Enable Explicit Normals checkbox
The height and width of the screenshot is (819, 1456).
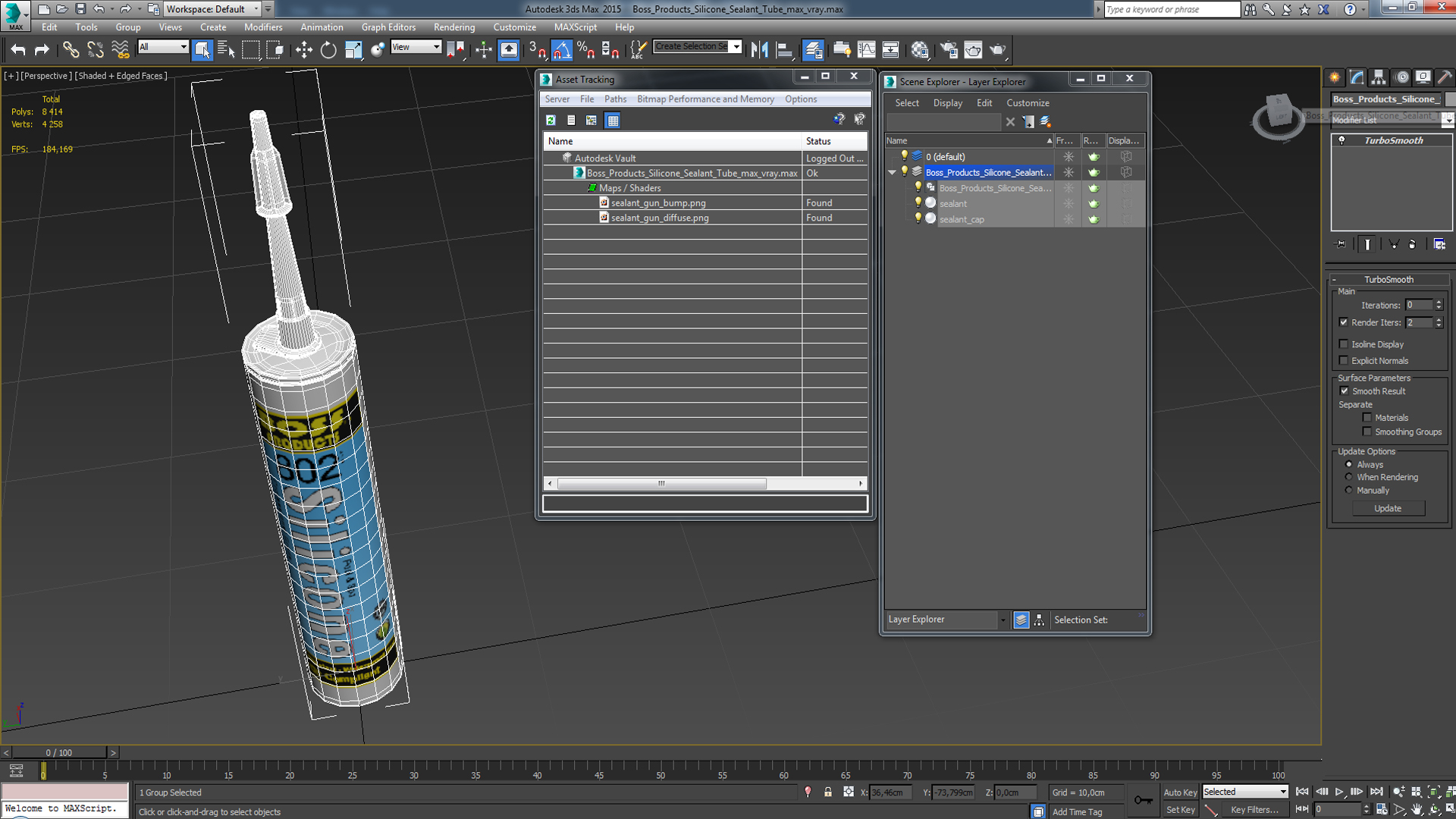(x=1344, y=361)
